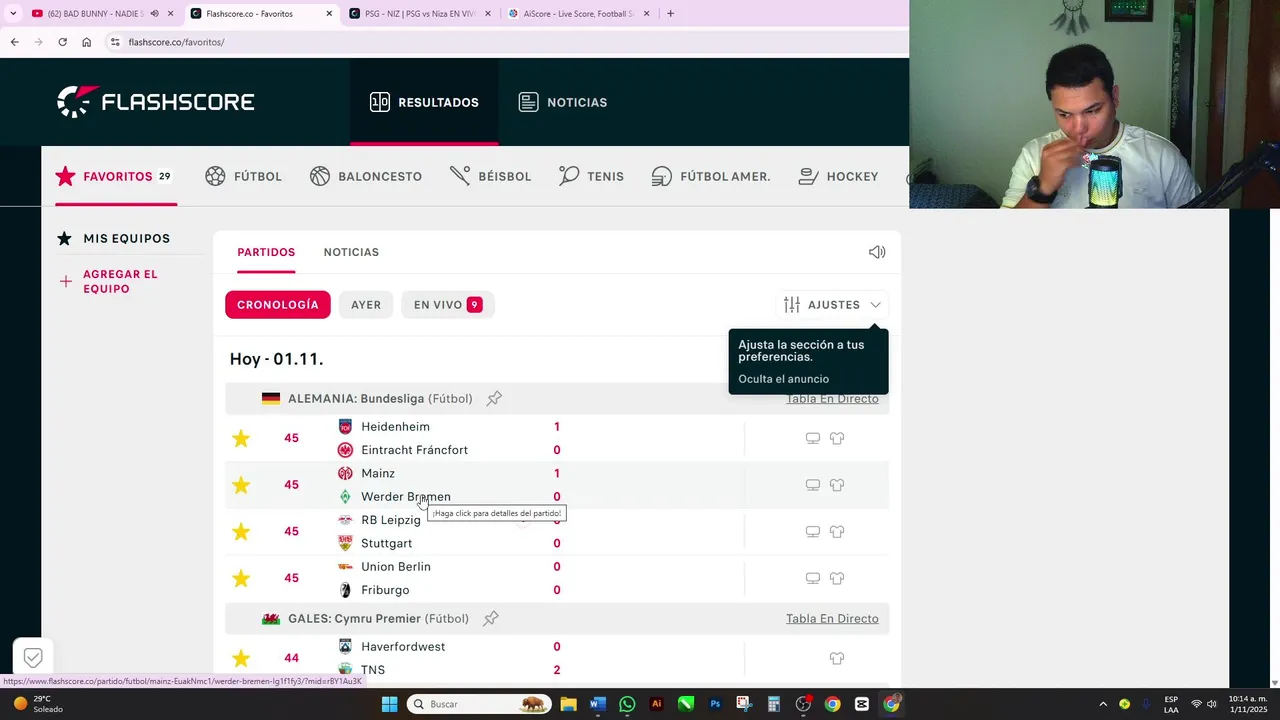Click the Flashscore logo

156,102
